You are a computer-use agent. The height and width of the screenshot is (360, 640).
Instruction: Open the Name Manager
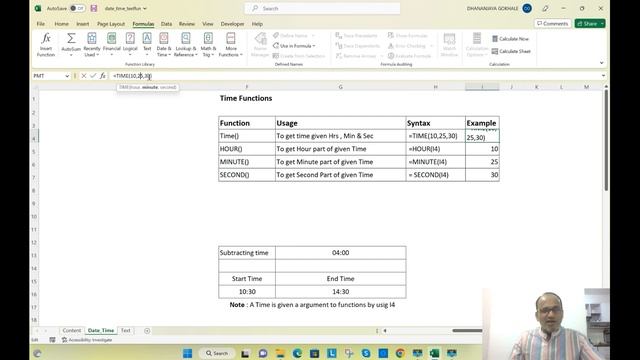coord(260,44)
